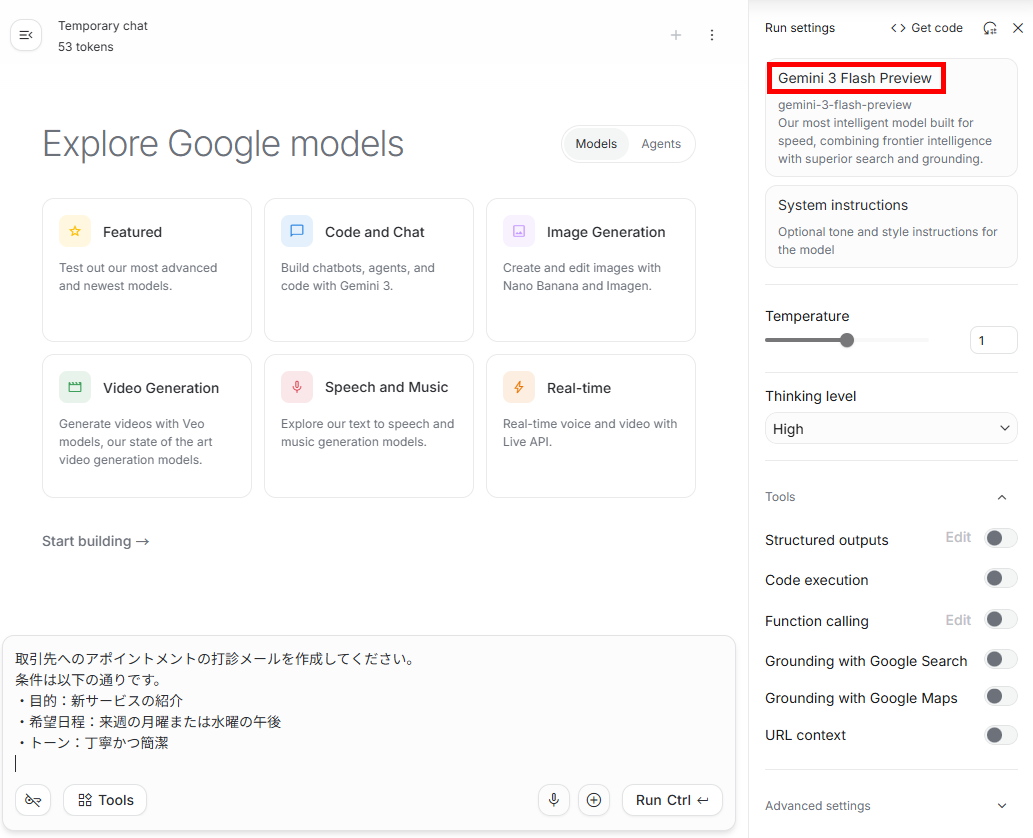Open System instructions editor
Image resolution: width=1033 pixels, height=838 pixels.
(891, 227)
